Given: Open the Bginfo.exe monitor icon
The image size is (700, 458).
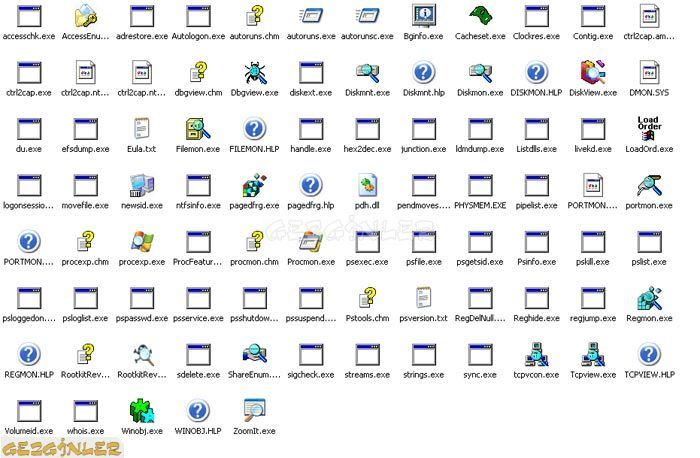Looking at the screenshot, I should pyautogui.click(x=424, y=16).
